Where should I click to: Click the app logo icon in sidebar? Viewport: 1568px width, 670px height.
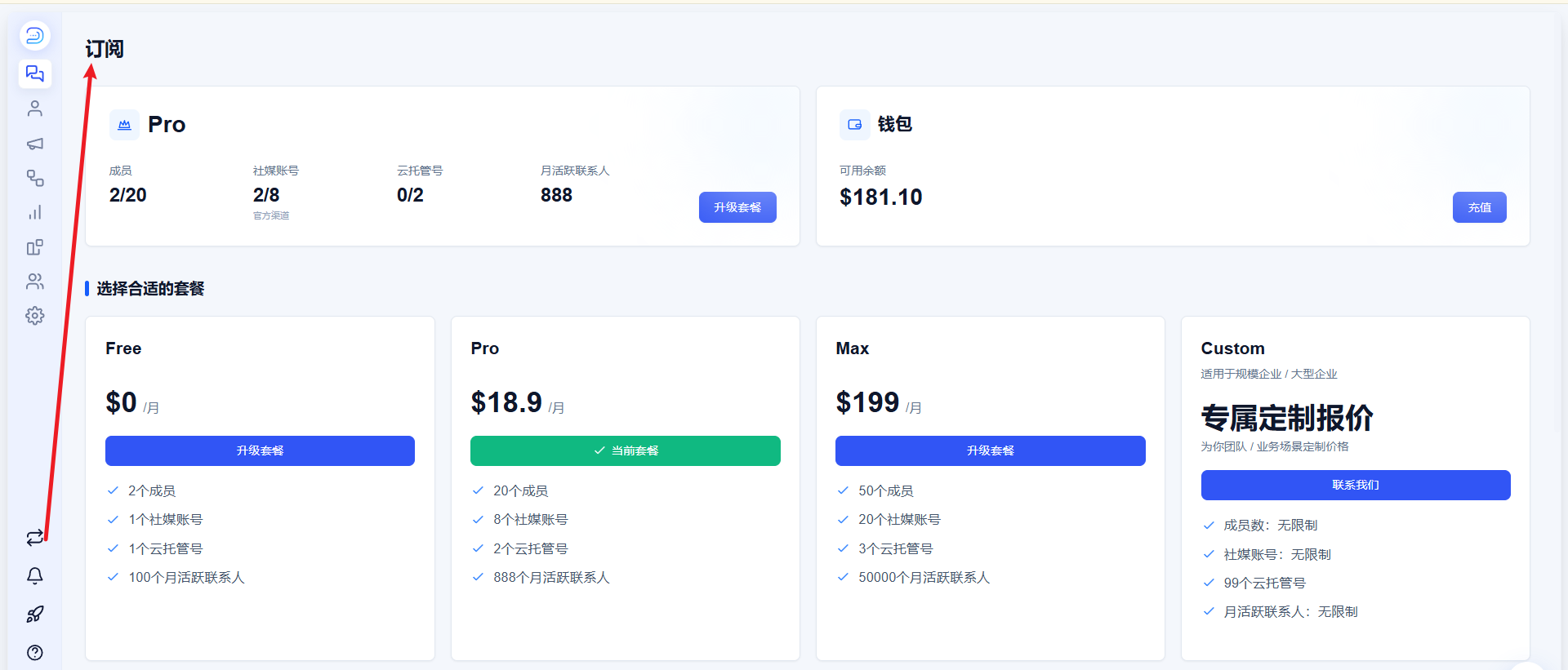coord(34,36)
